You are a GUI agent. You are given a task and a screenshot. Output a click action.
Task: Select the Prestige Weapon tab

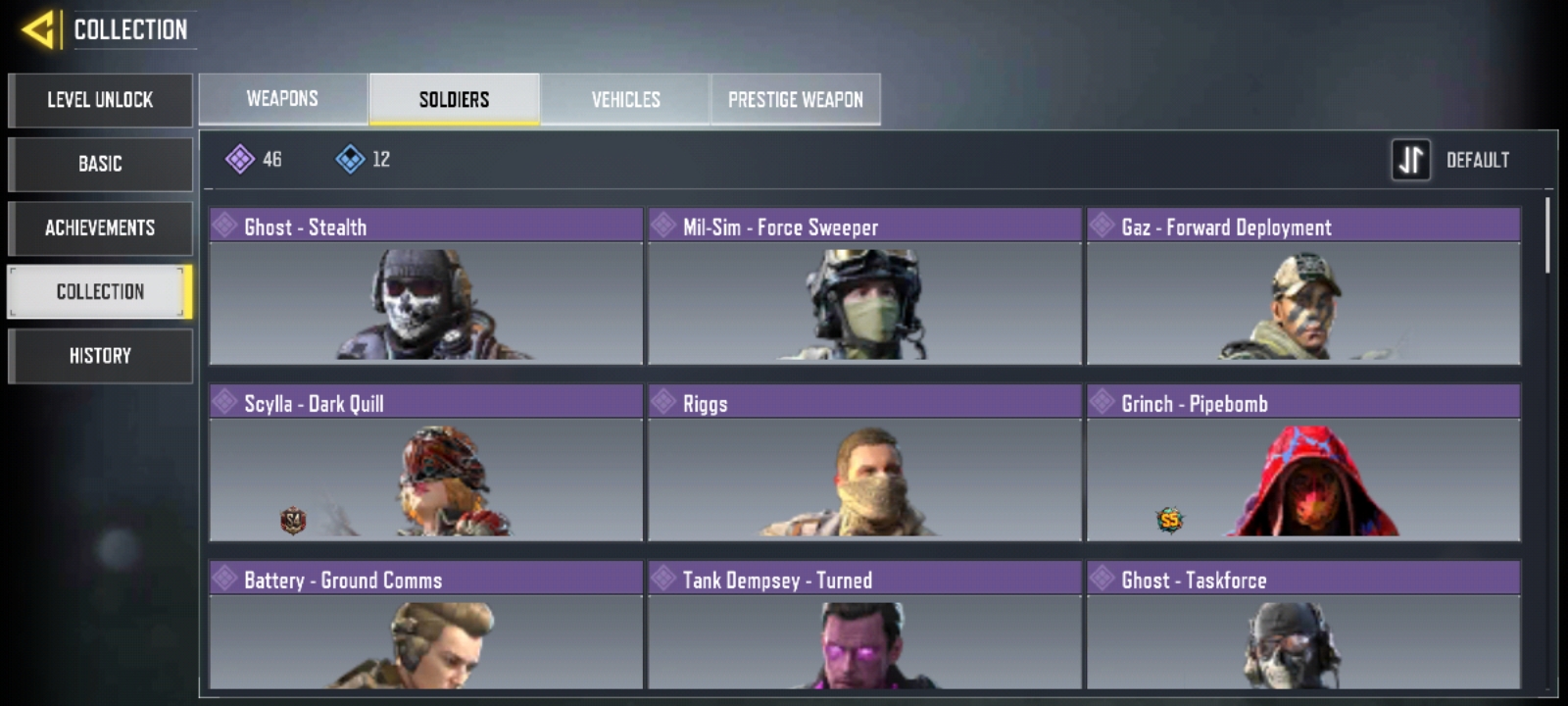(796, 99)
